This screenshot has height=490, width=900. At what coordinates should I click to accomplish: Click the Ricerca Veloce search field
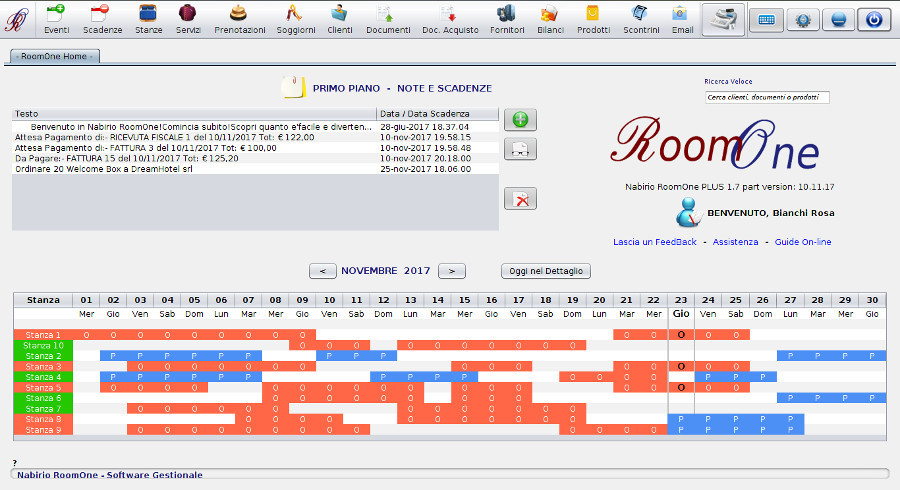pyautogui.click(x=767, y=98)
